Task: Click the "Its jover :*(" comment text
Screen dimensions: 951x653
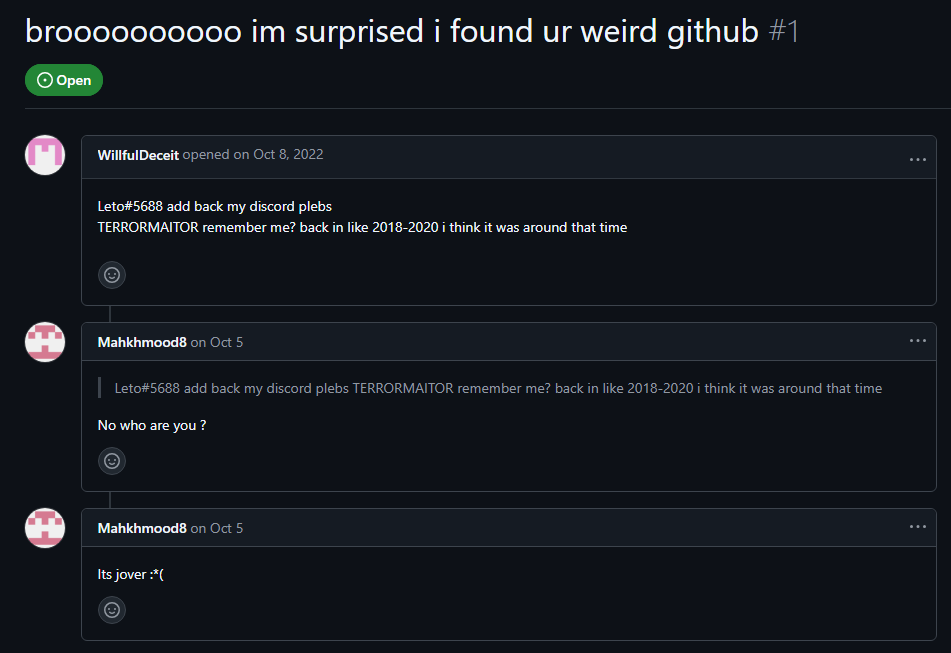Action: click(130, 574)
